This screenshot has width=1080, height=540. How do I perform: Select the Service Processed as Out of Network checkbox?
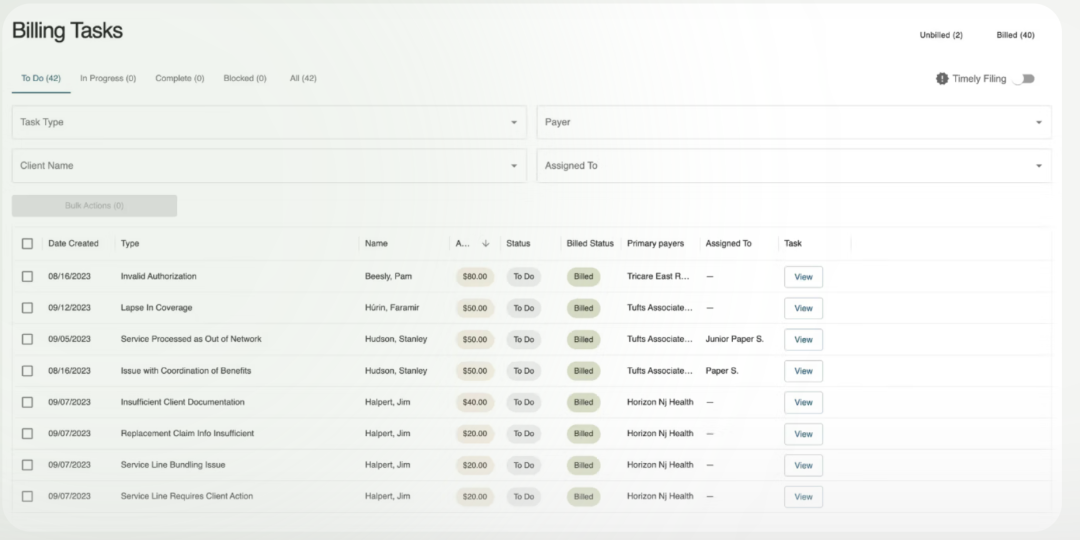click(28, 339)
